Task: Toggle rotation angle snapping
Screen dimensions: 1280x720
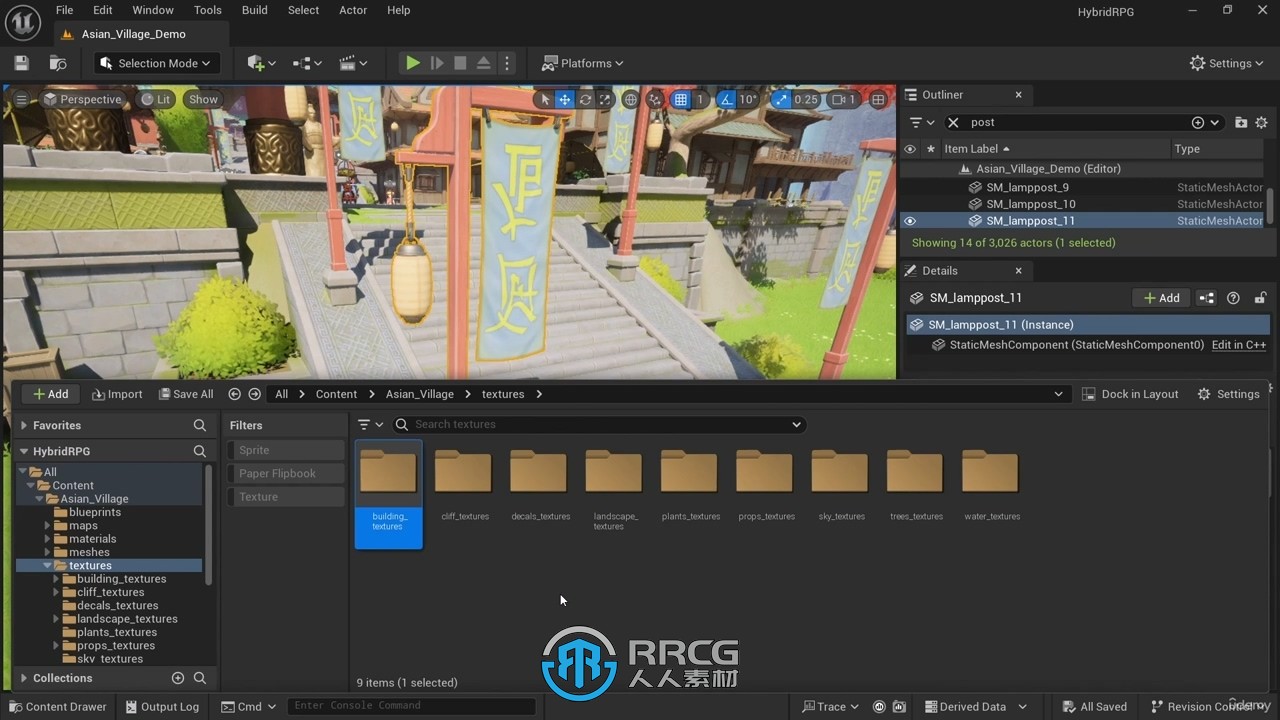Action: pos(727,99)
